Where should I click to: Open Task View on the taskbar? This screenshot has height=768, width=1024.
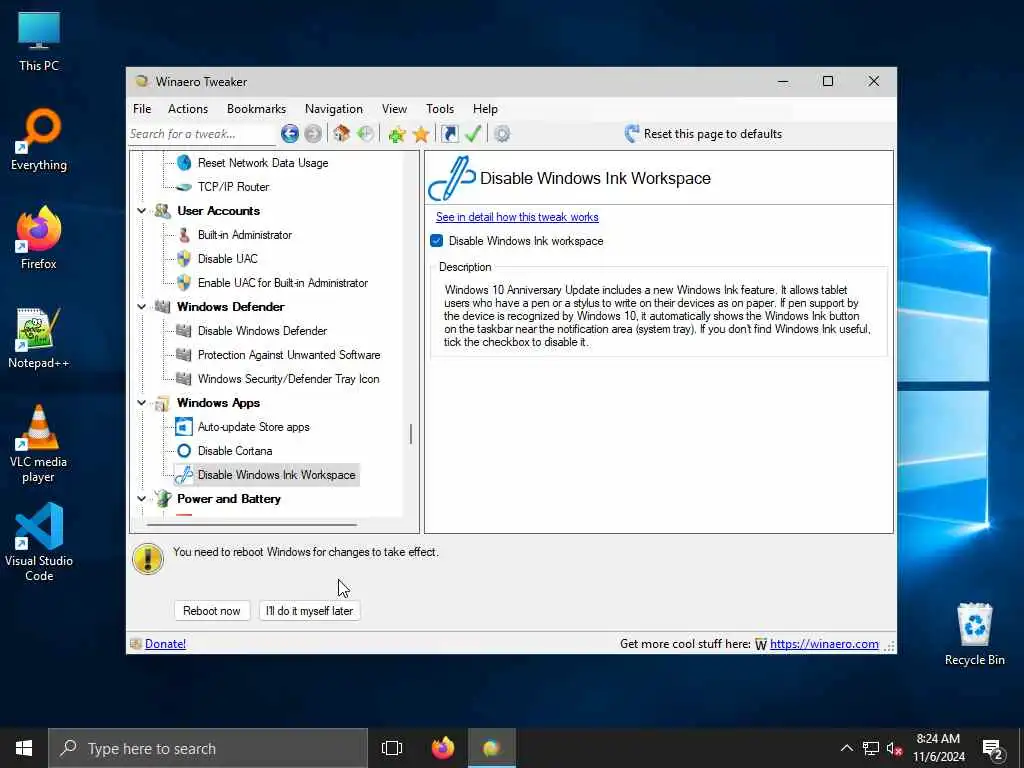coord(392,748)
